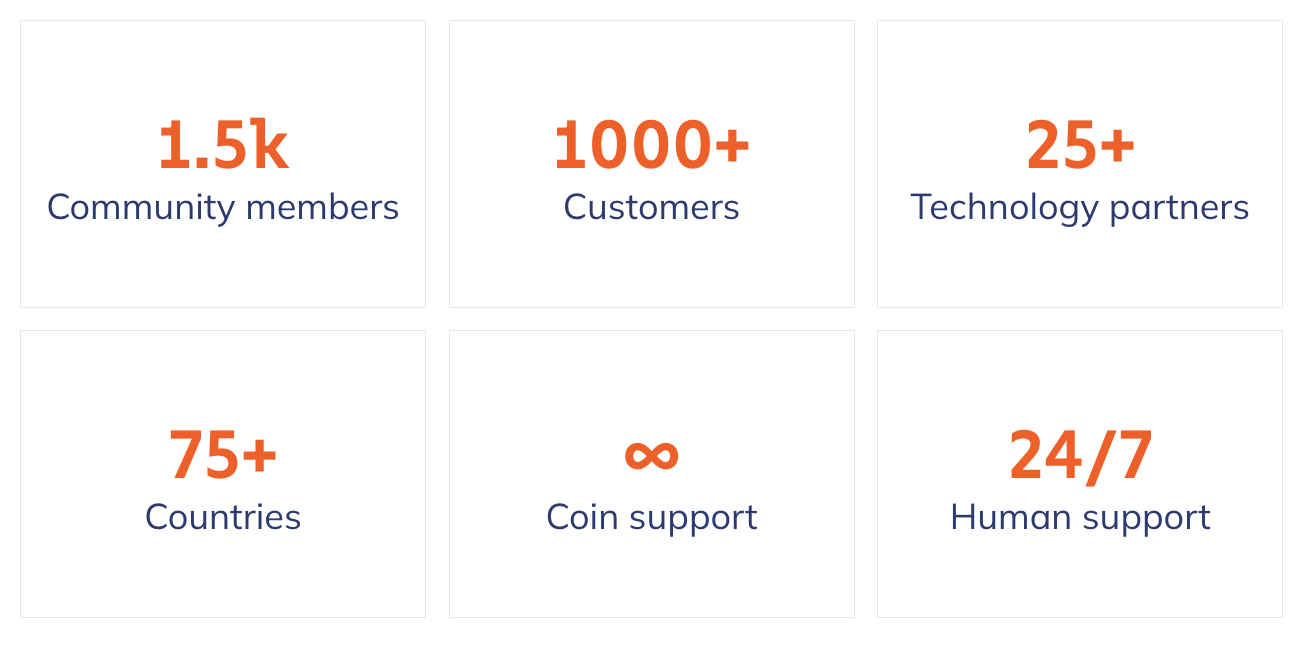Select the Community members label
The image size is (1302, 650).
[x=223, y=207]
